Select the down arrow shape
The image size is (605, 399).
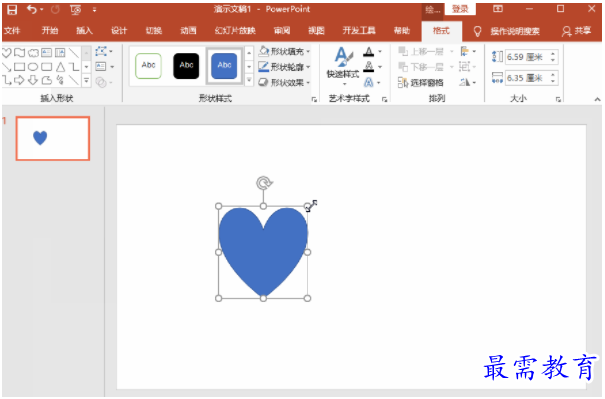click(33, 80)
